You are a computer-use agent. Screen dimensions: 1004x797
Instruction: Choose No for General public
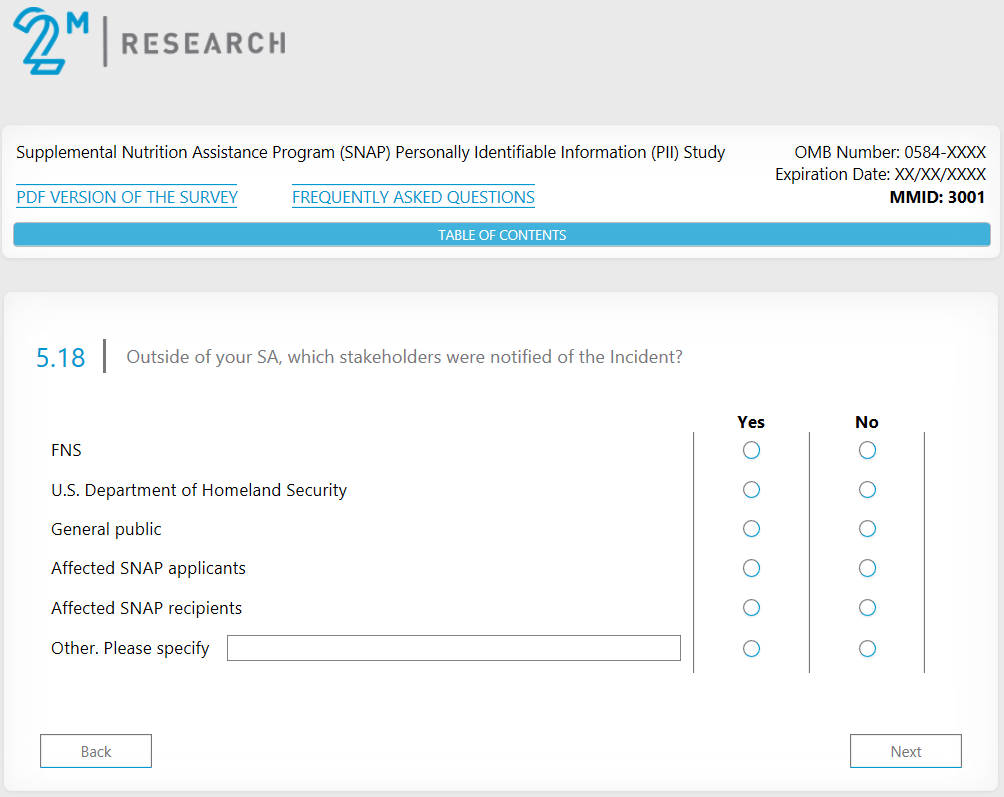point(867,529)
